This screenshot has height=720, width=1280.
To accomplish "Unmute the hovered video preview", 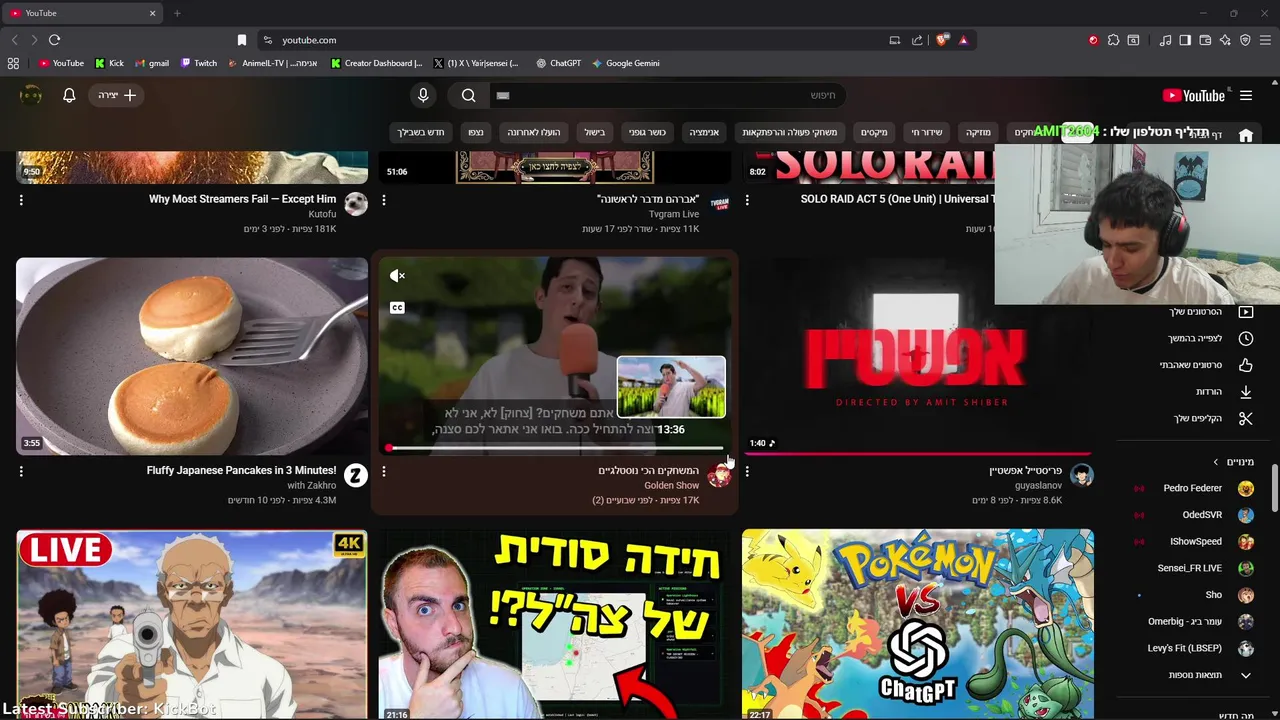I will 397,276.
